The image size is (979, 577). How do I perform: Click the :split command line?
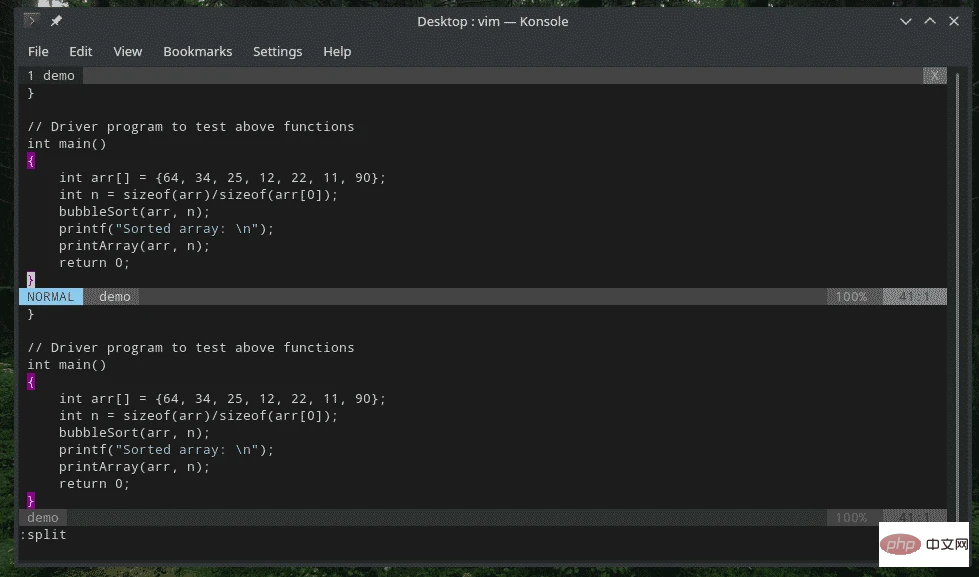pyautogui.click(x=44, y=535)
